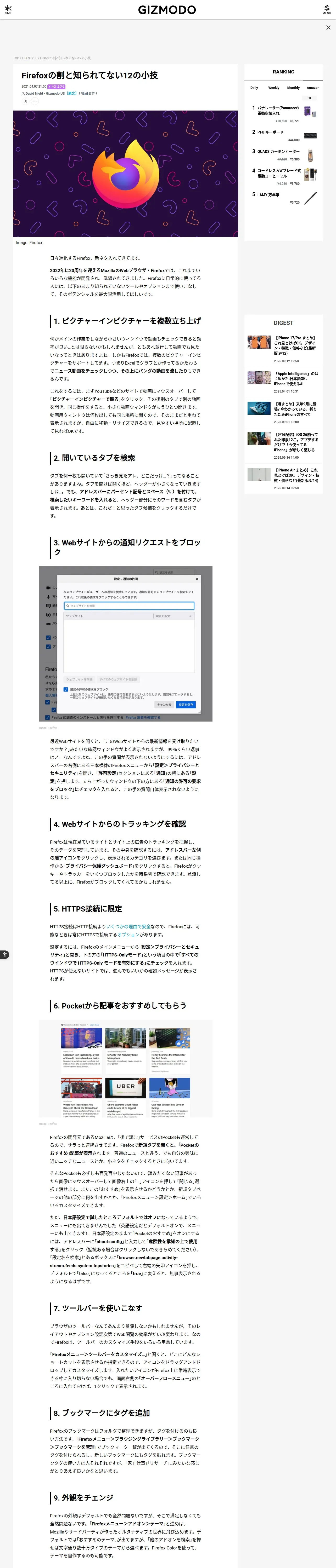Open the LIFESTYLE breadcrumb link

[29, 59]
